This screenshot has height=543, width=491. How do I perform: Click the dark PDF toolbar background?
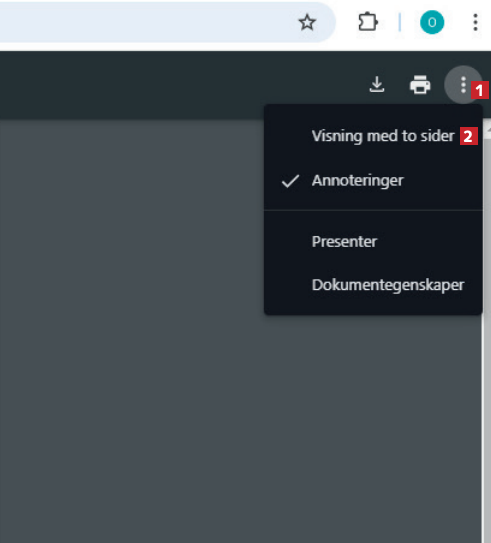(x=173, y=85)
